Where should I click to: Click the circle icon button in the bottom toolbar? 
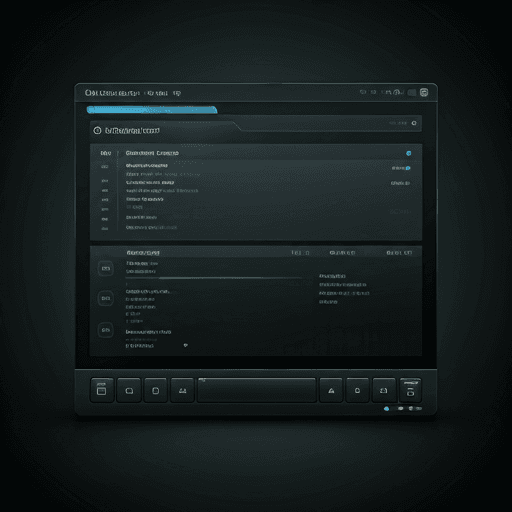(357, 390)
